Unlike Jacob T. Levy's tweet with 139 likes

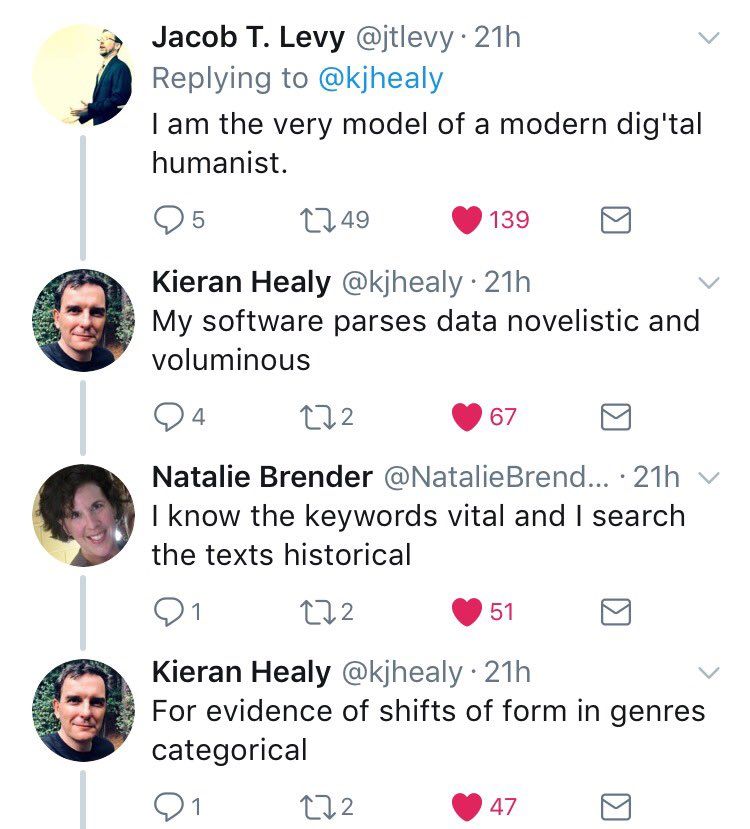[x=466, y=219]
